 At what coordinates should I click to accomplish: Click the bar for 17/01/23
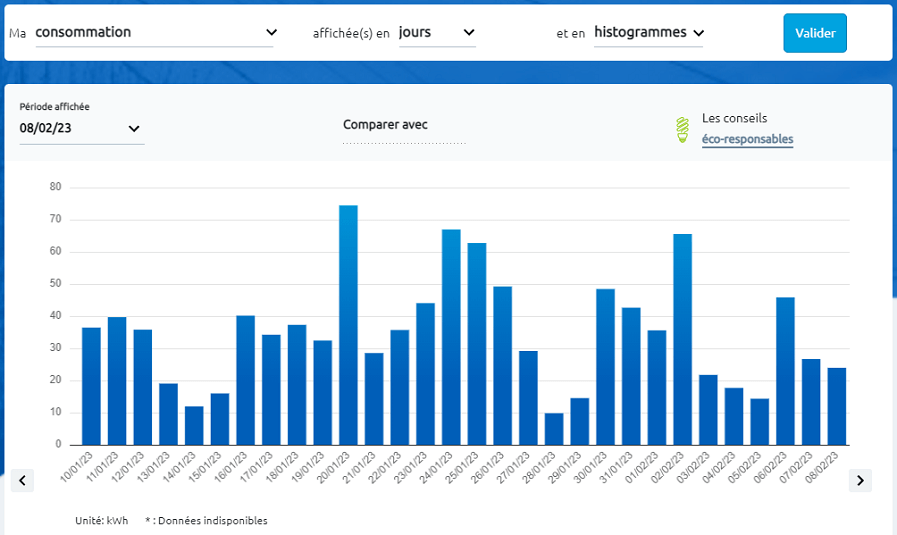click(x=271, y=390)
